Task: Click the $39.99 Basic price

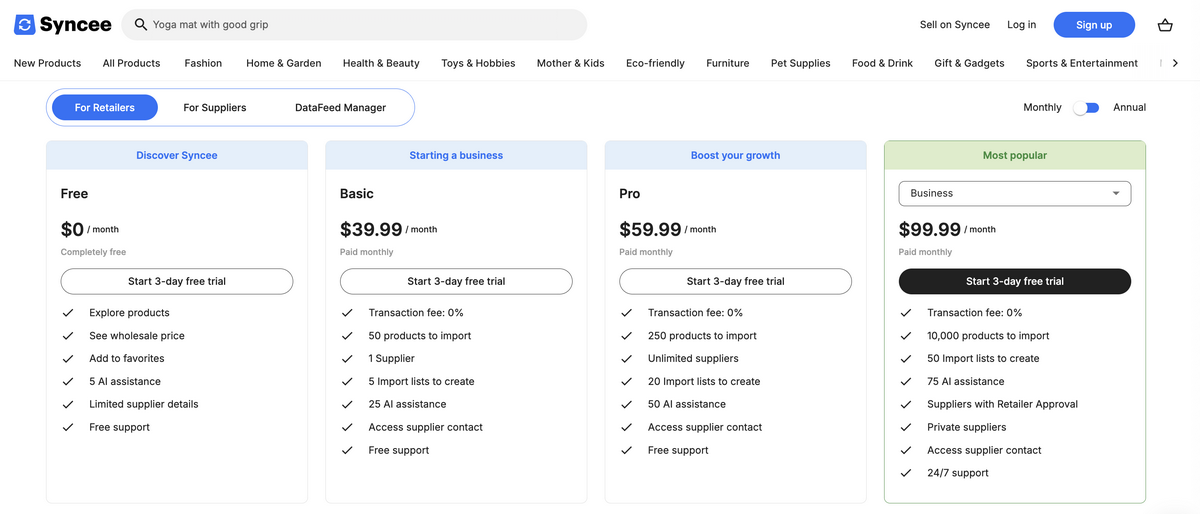Action: tap(371, 230)
